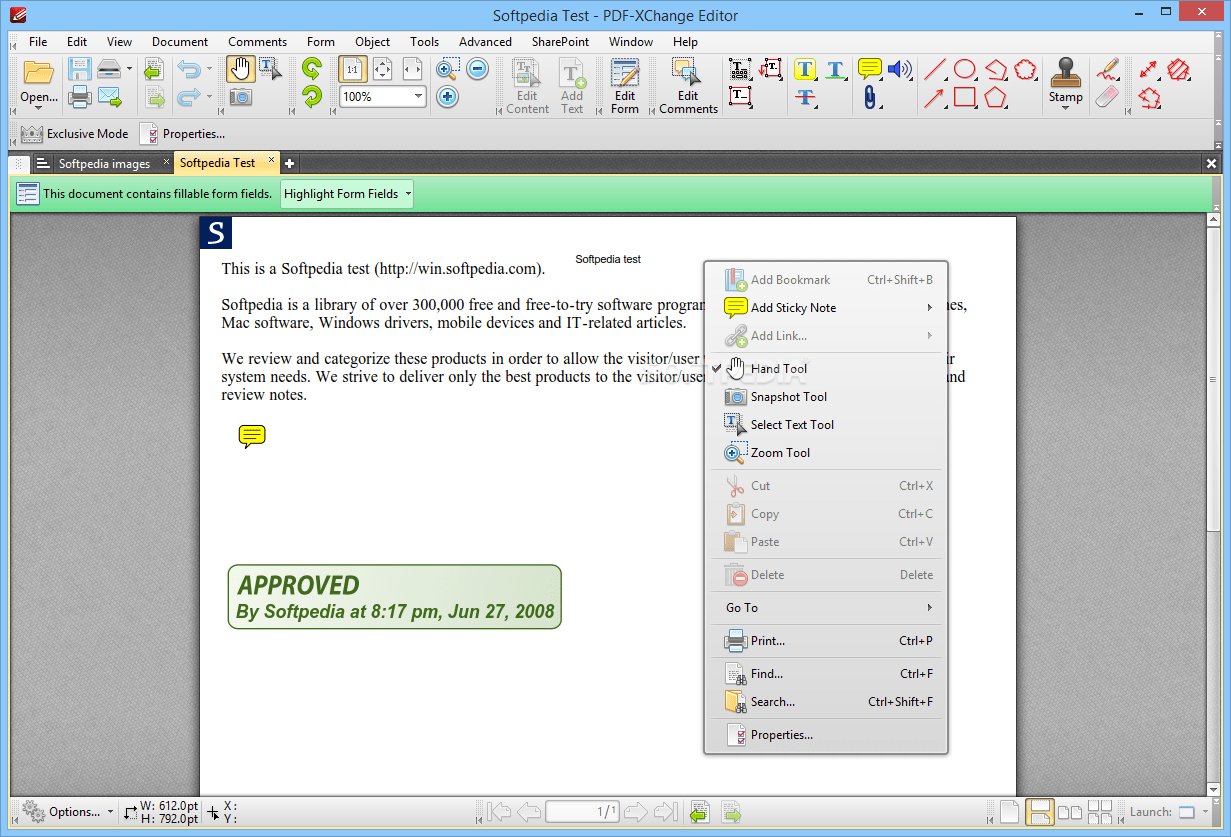Toggle Actual Size 1:1 view button
1231x837 pixels.
click(353, 69)
